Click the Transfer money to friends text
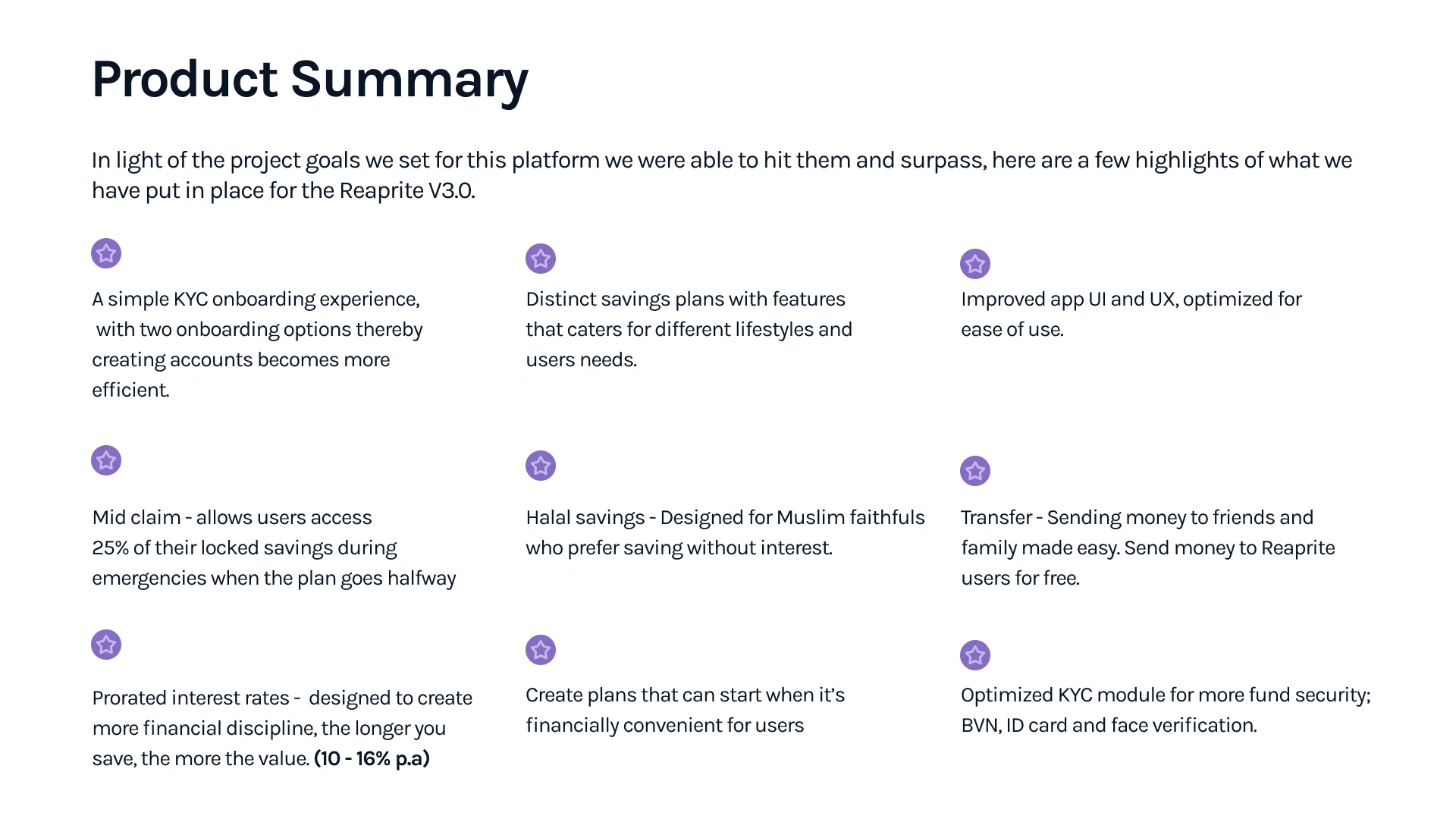The width and height of the screenshot is (1456, 819). coord(1147,548)
